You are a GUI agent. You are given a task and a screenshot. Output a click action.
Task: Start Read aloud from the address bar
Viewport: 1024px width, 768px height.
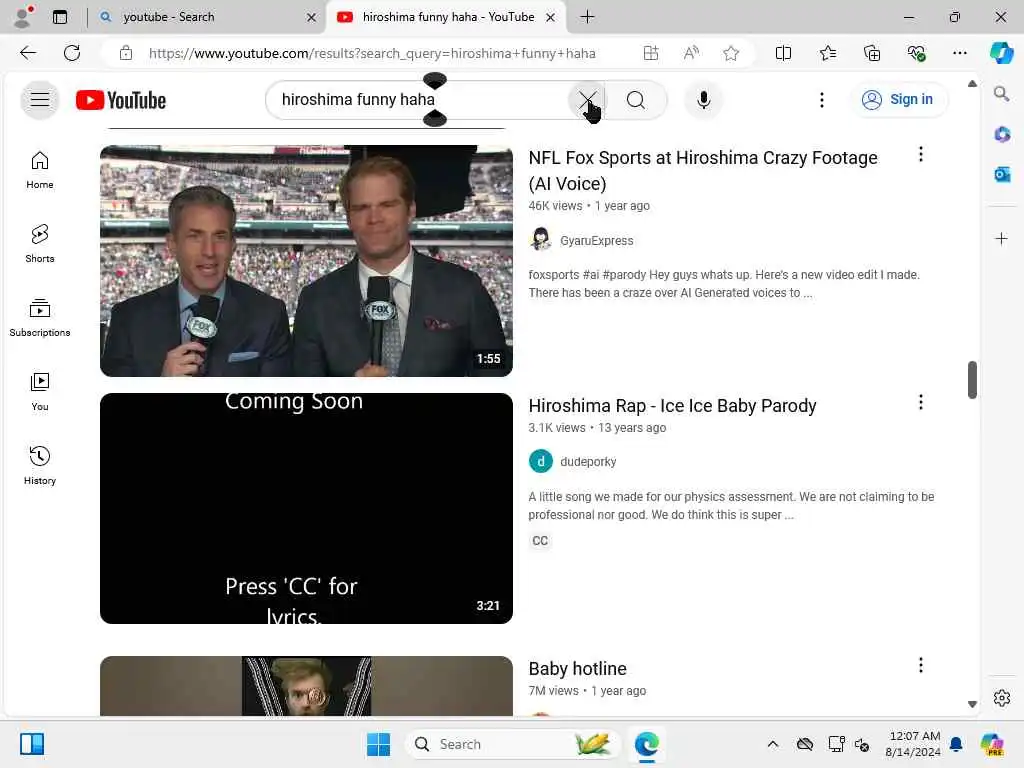[x=691, y=53]
